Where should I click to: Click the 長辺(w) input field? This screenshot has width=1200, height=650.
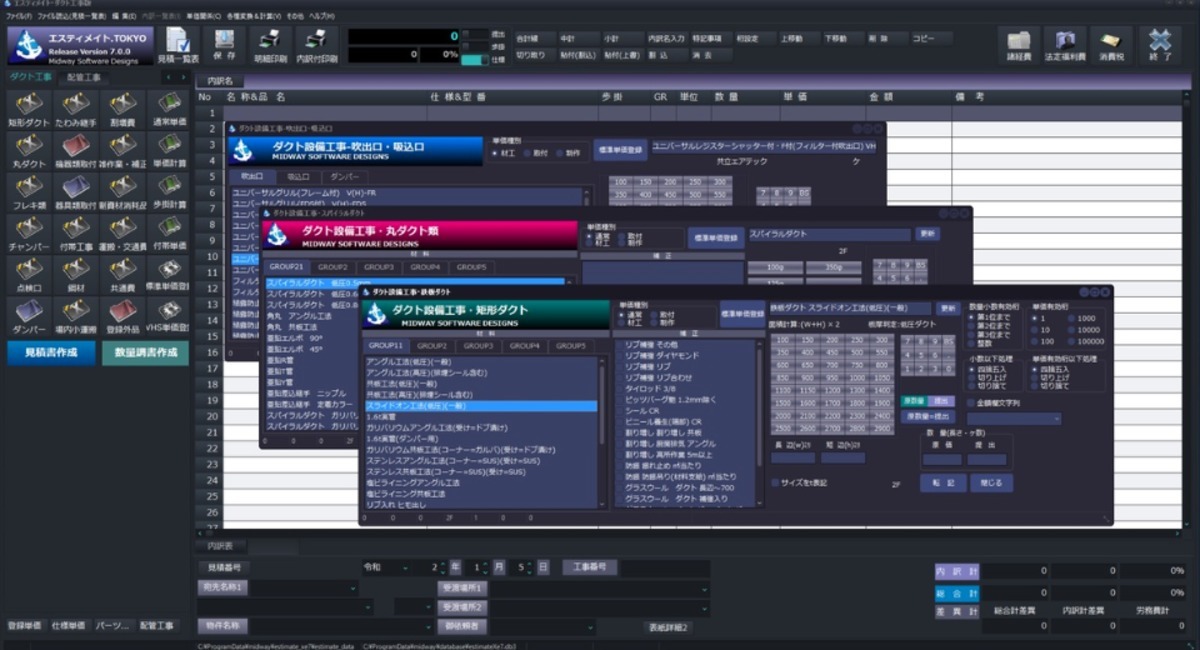click(792, 458)
